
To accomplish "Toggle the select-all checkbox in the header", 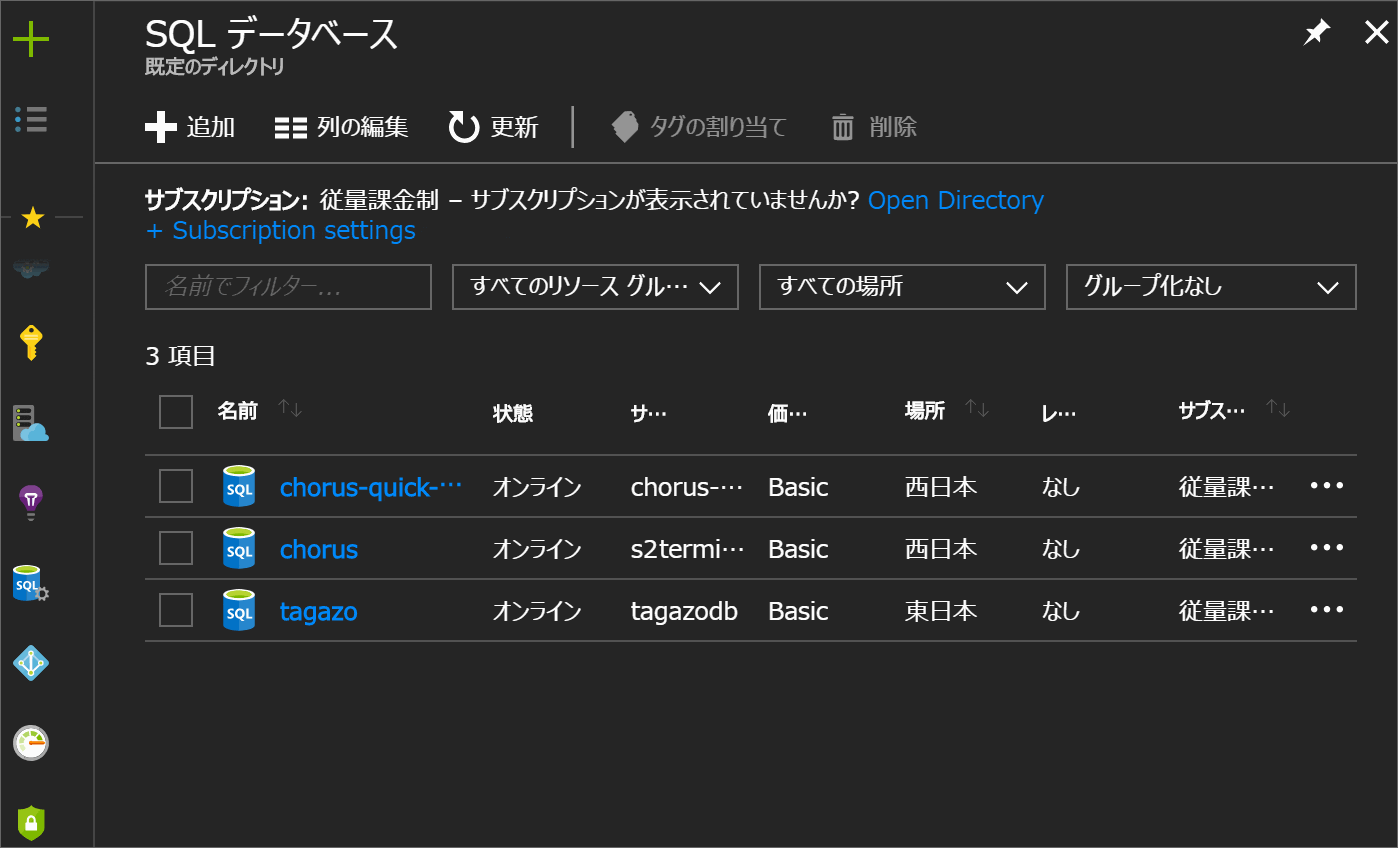I will (175, 411).
